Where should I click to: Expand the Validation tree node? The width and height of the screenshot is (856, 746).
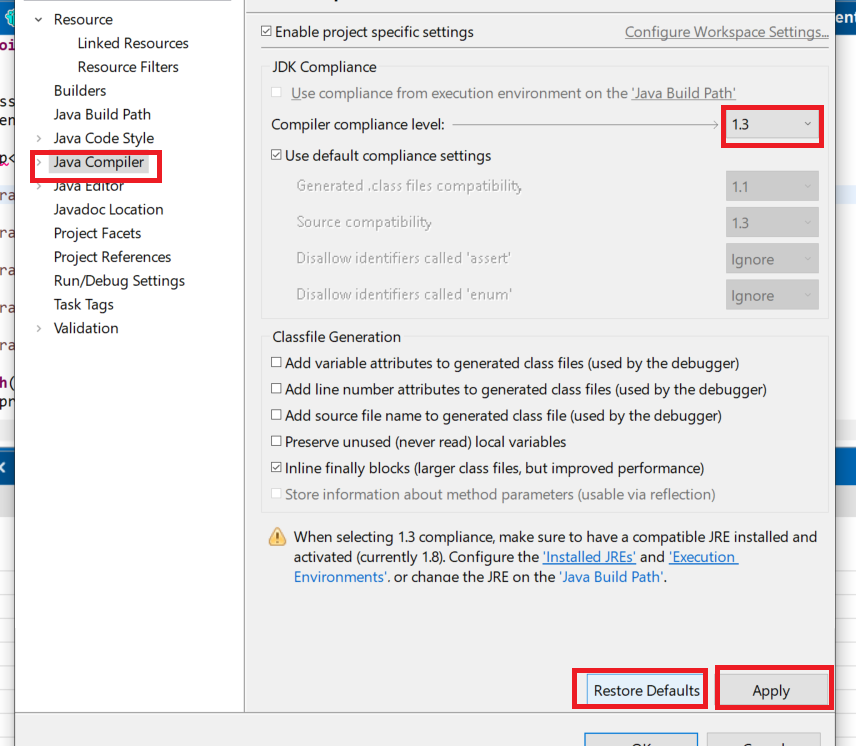tap(39, 328)
